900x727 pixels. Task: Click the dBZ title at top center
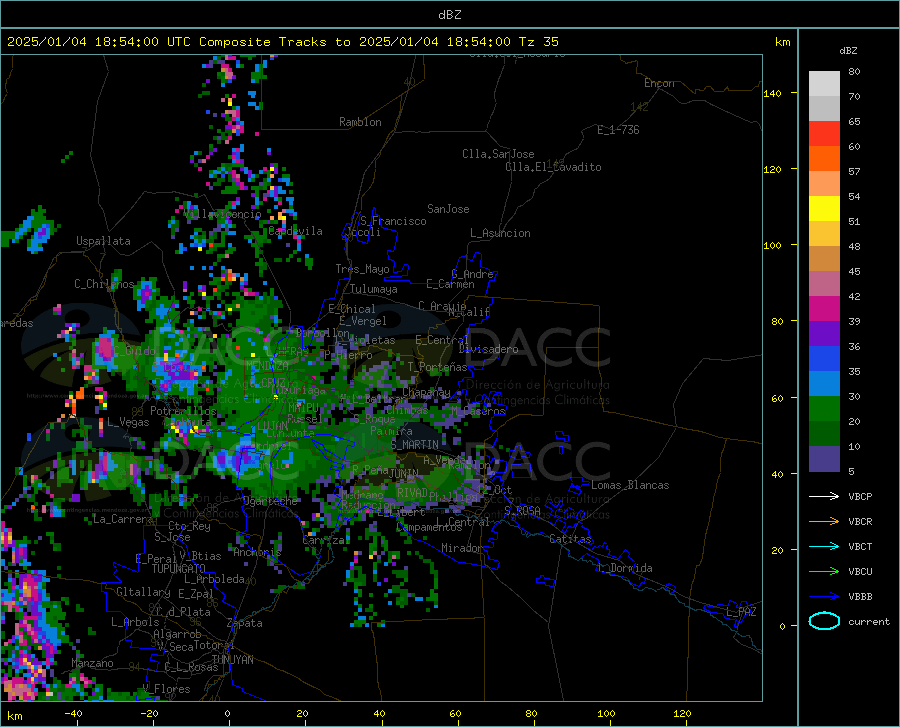[449, 15]
